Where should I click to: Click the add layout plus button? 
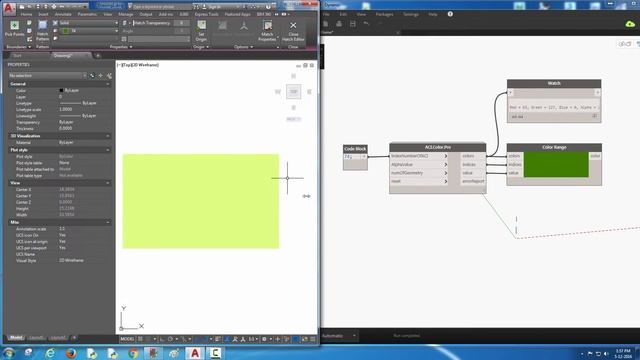(x=74, y=338)
